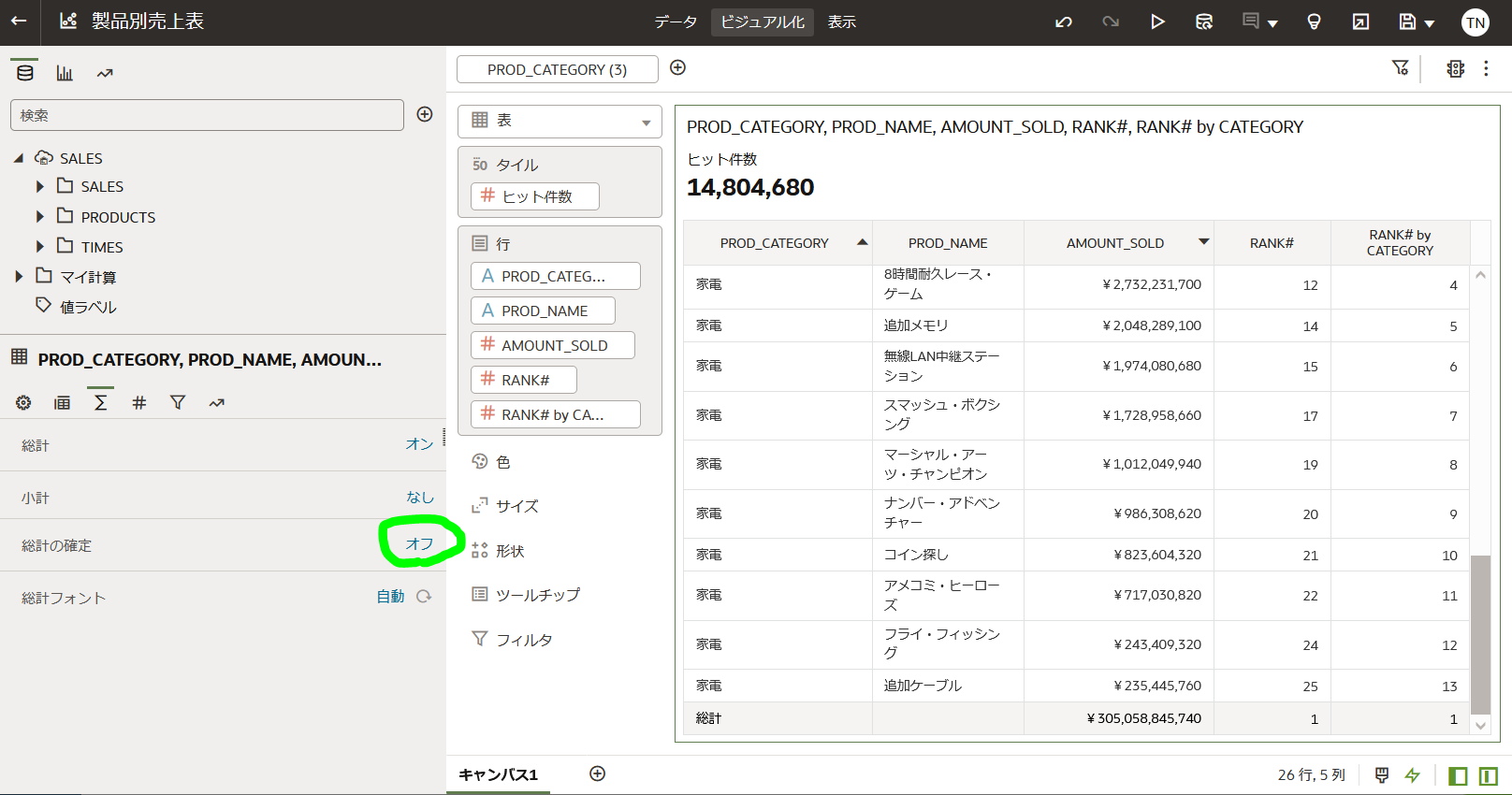Click the plus icon beside search field
The height and width of the screenshot is (795, 1512).
(425, 114)
